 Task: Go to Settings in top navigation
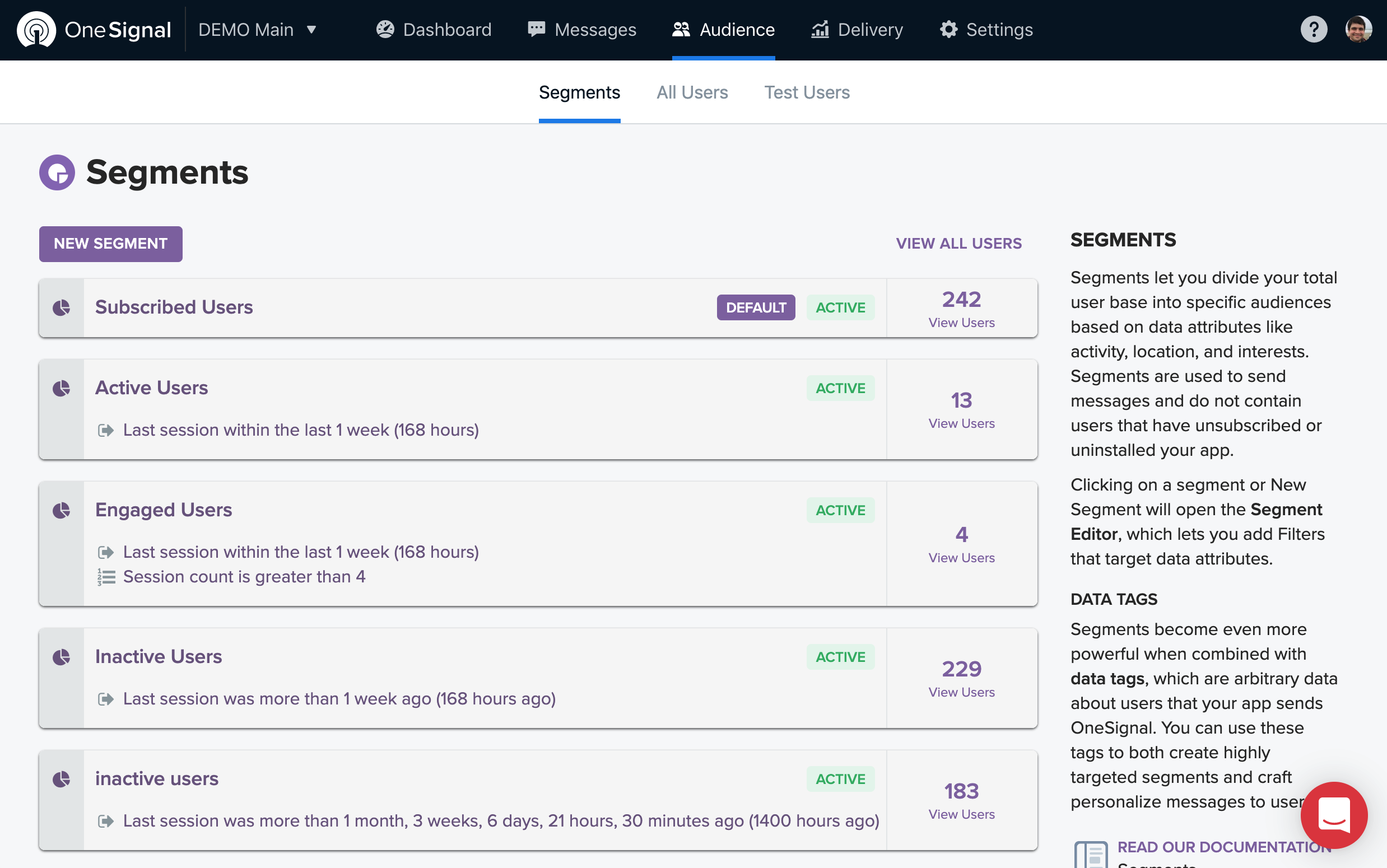pos(986,29)
